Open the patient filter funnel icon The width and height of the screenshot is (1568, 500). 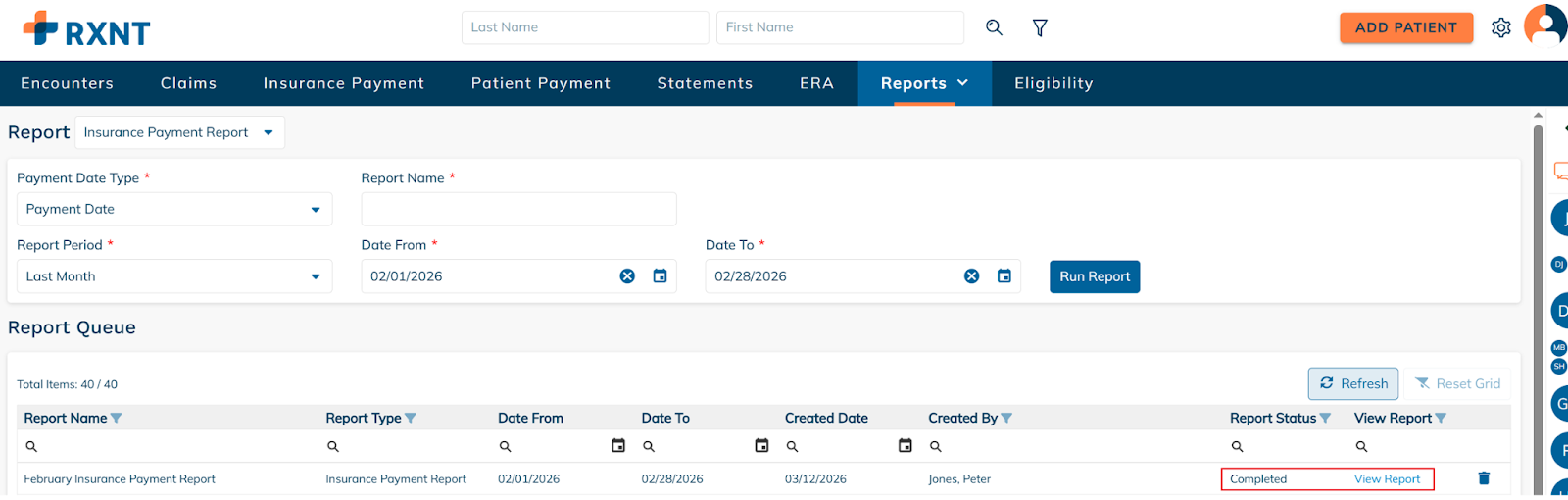(x=1040, y=27)
